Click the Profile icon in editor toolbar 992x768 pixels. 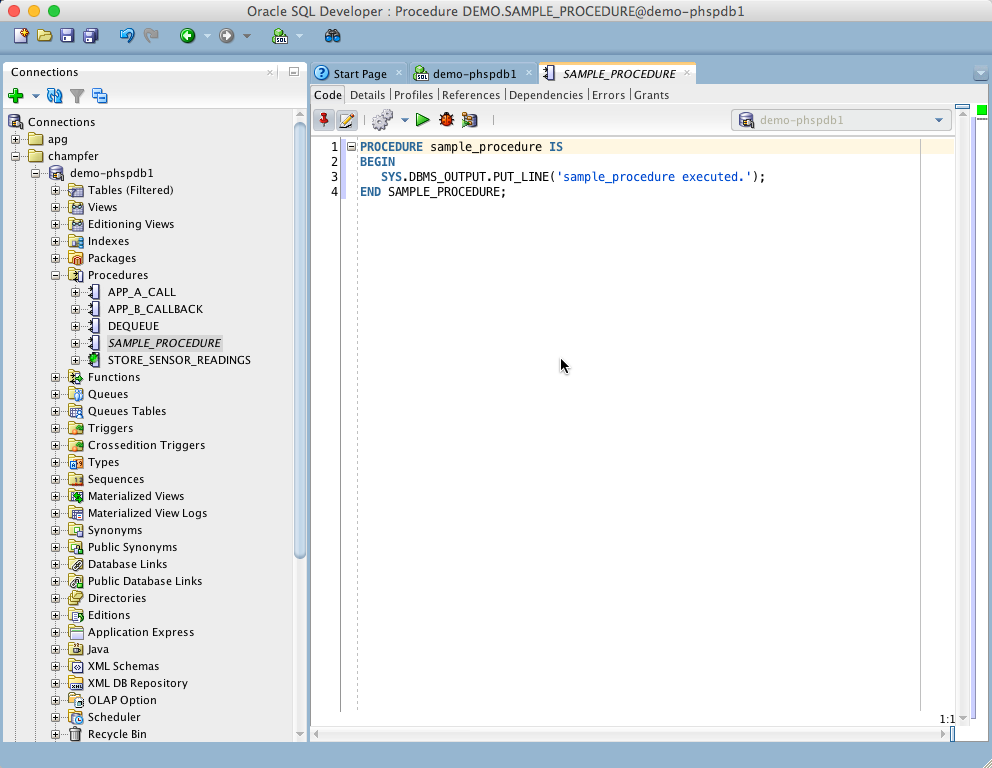tap(469, 120)
